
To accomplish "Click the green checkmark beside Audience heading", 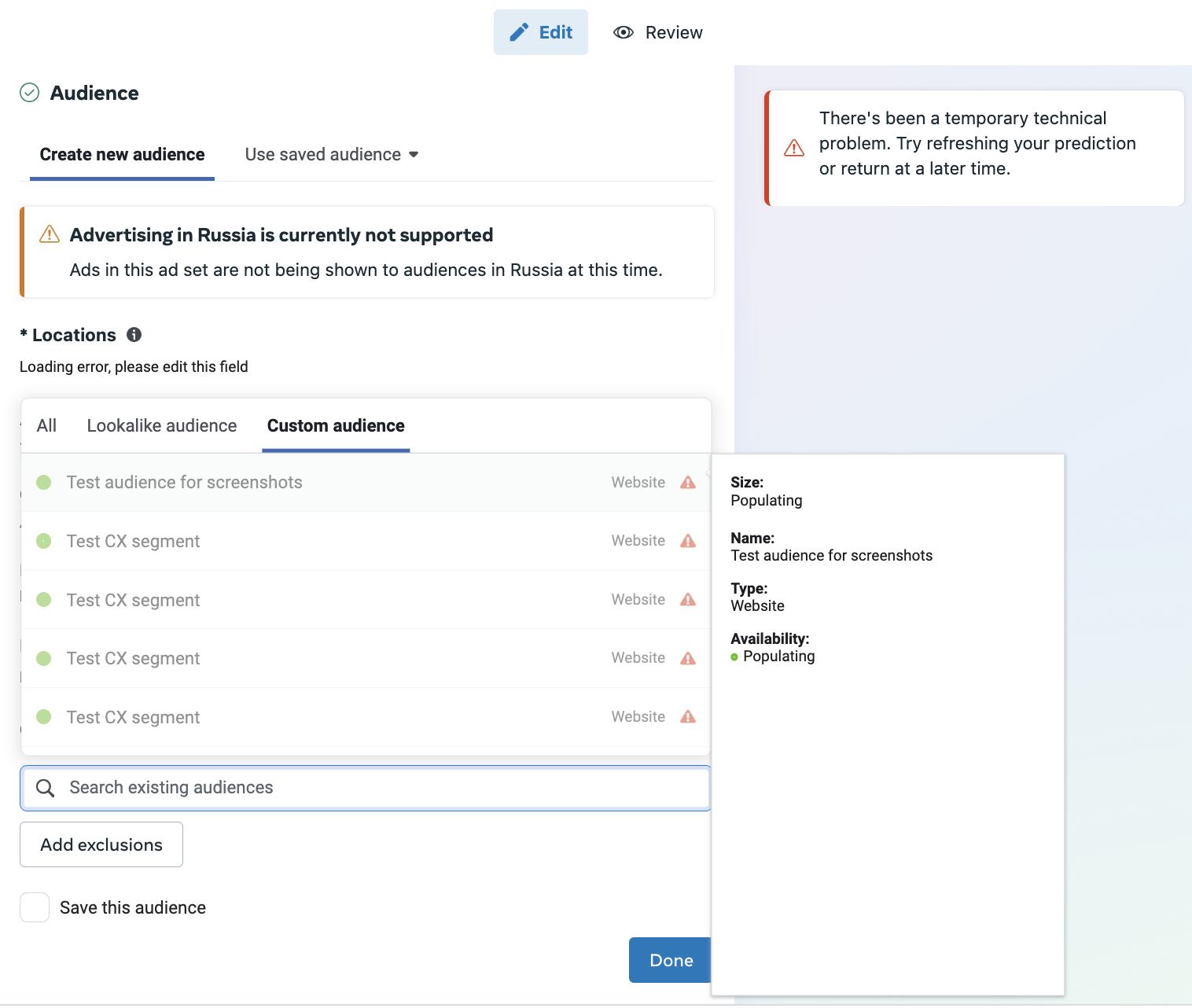I will [29, 93].
